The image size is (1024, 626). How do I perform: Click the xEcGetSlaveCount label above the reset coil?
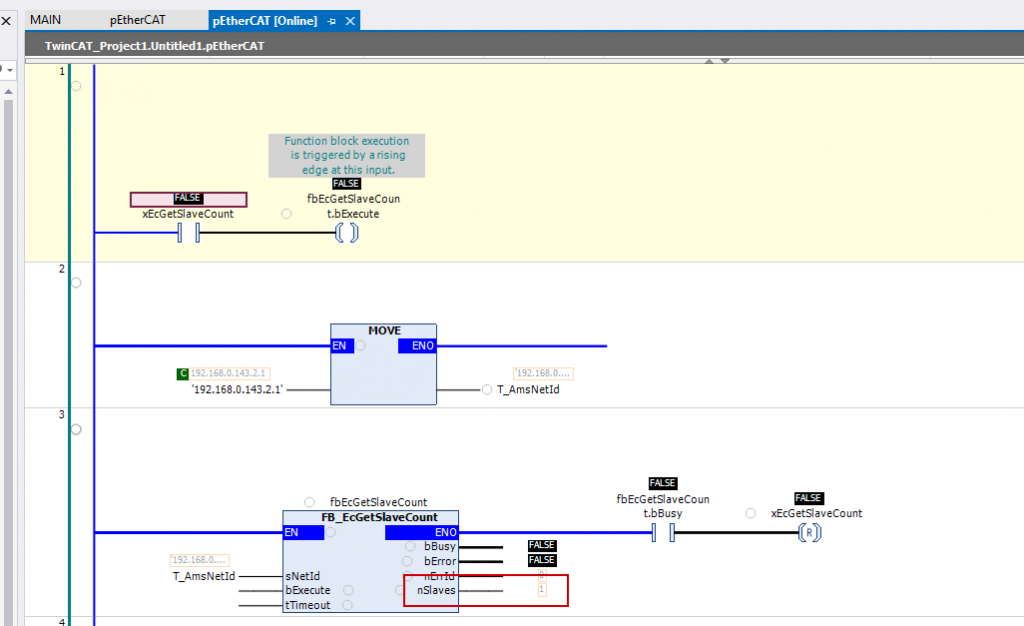(x=816, y=514)
